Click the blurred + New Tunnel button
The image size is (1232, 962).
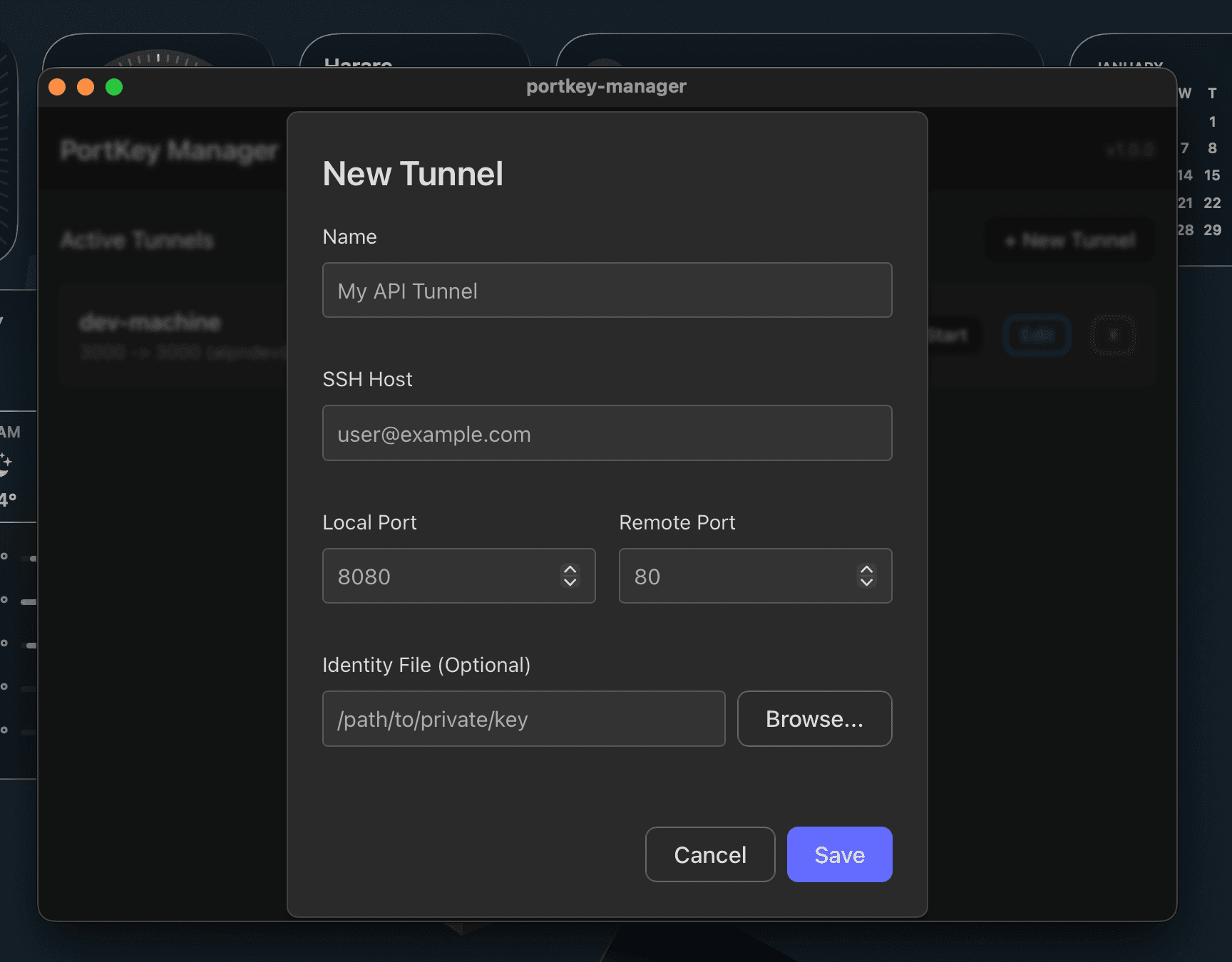[1069, 241]
